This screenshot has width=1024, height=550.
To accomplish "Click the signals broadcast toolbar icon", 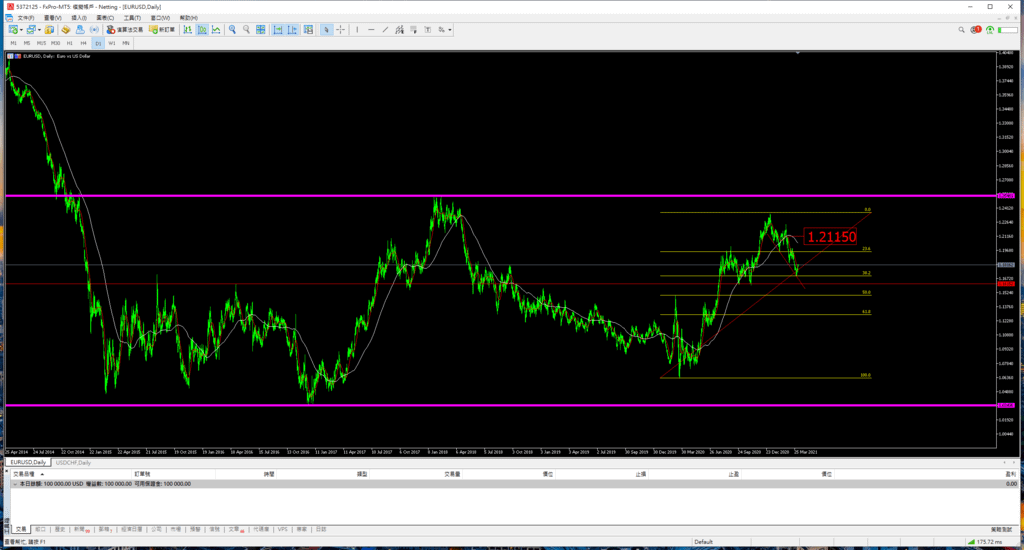I will [94, 29].
